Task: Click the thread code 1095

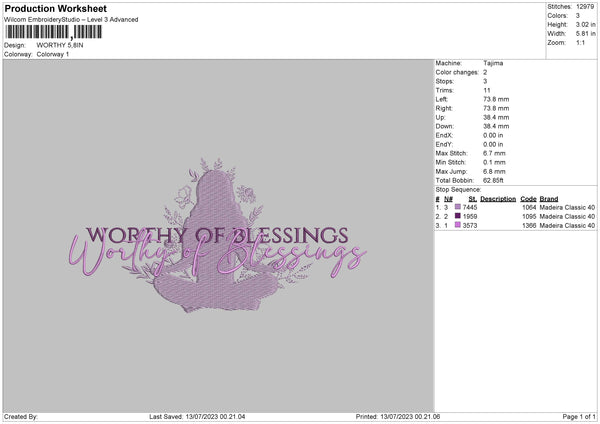Action: (529, 217)
